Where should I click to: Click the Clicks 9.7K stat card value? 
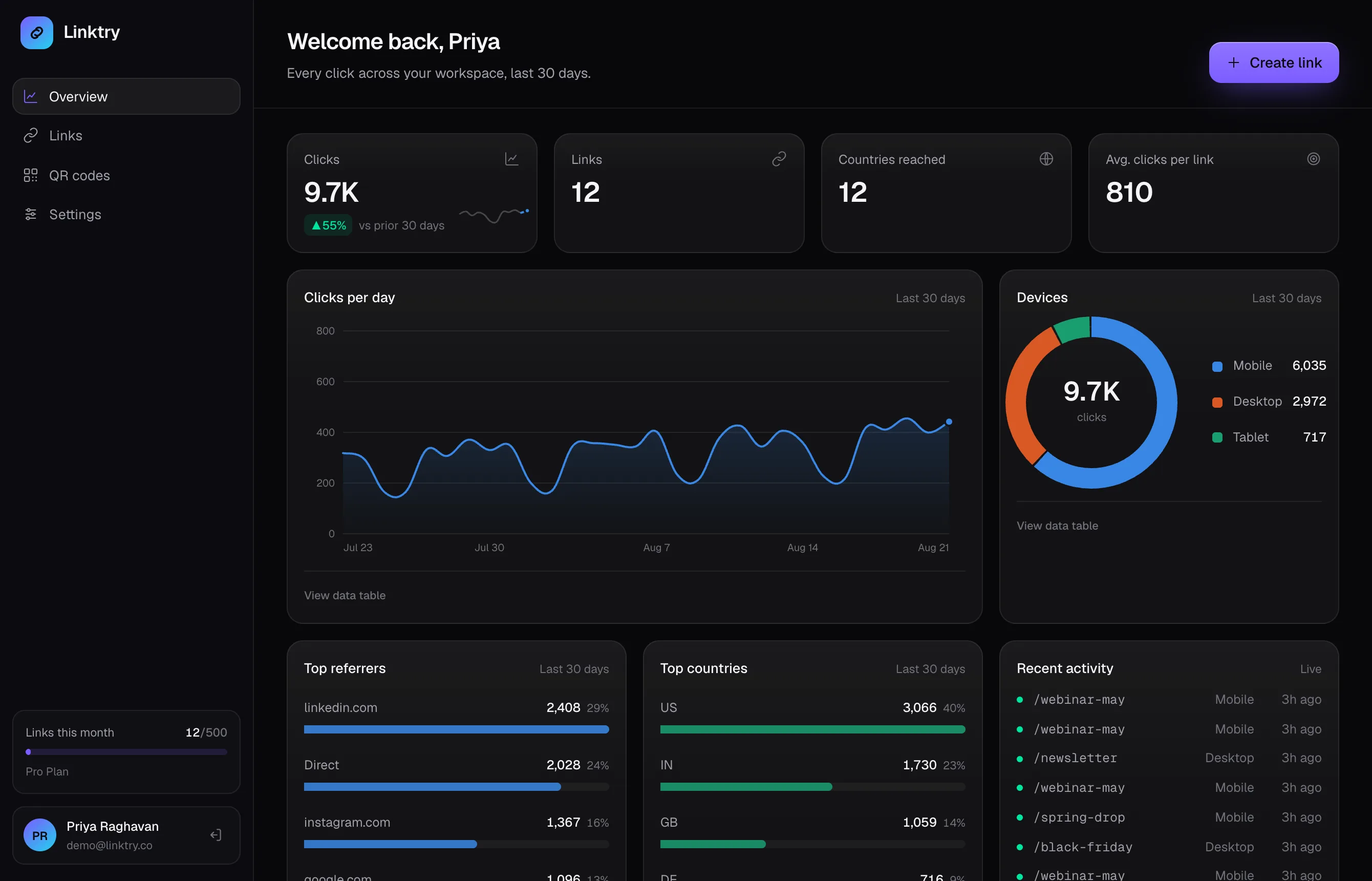331,192
